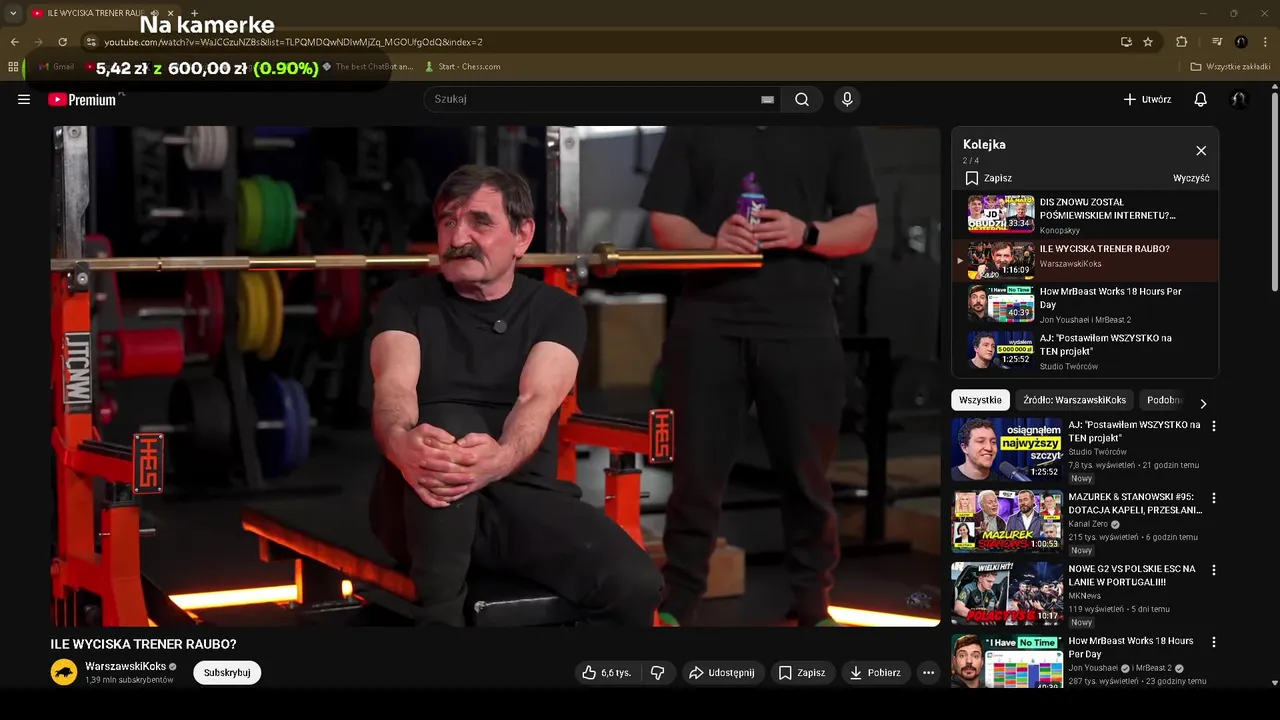This screenshot has height=720, width=1280.
Task: Dislike the video
Action: [x=657, y=673]
